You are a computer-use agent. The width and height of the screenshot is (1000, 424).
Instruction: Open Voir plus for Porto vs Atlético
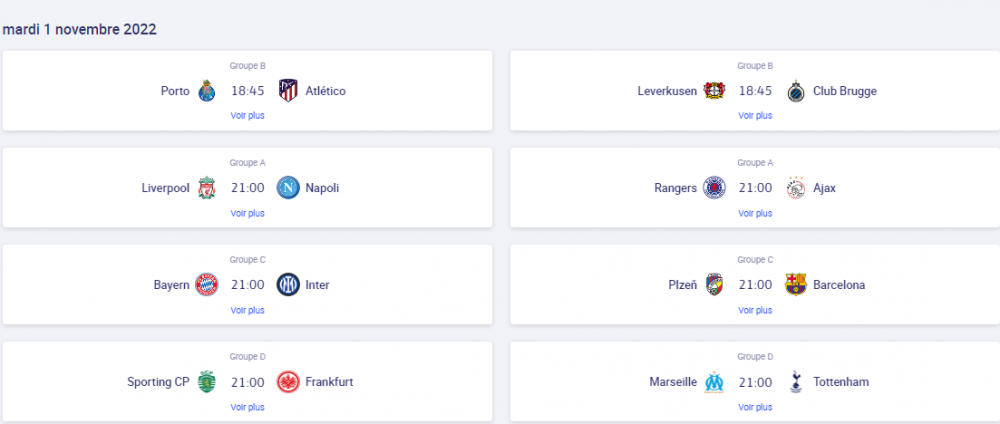tap(247, 115)
